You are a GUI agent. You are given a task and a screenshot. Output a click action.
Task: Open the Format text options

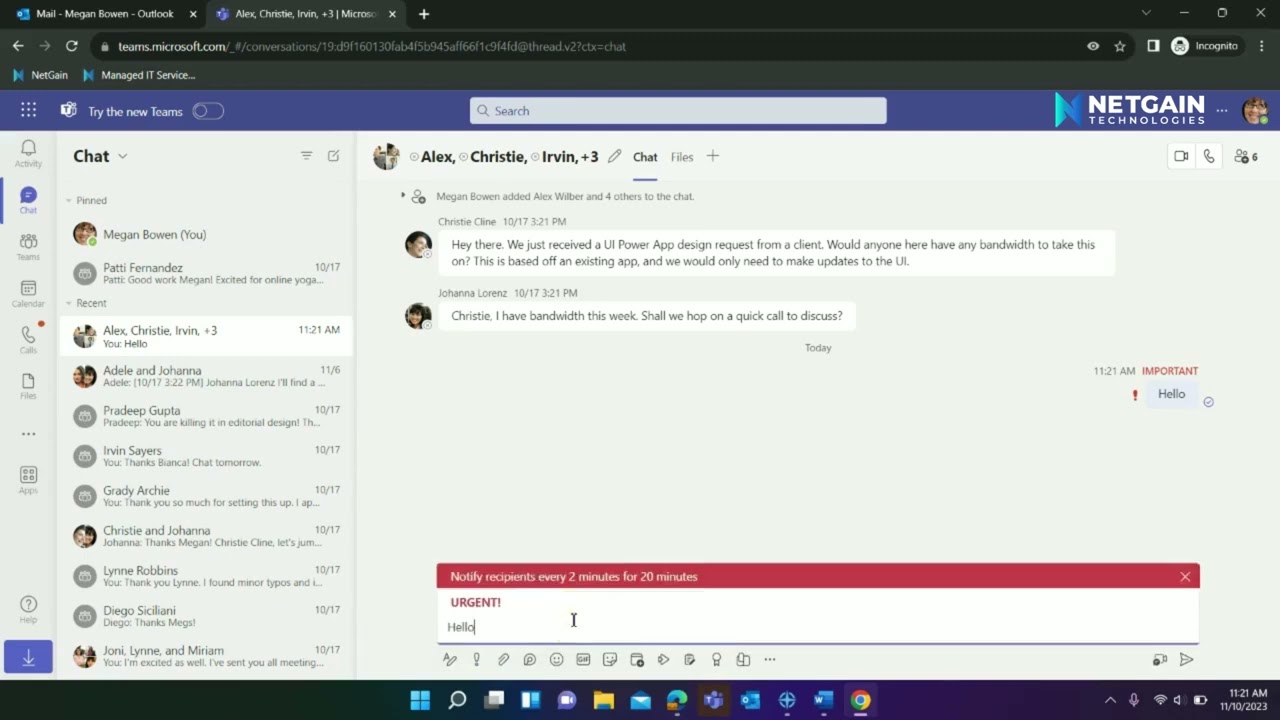coord(450,660)
